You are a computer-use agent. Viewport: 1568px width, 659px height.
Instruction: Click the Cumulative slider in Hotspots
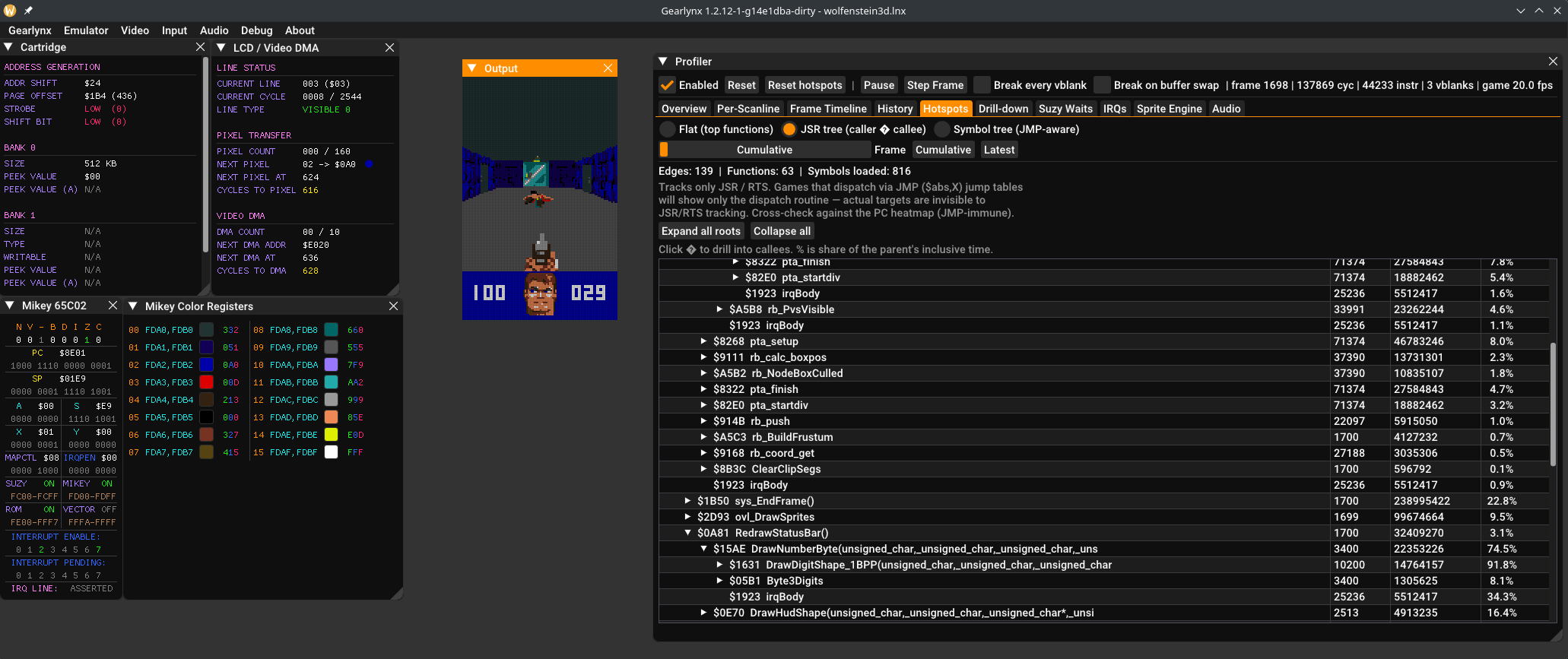tap(764, 150)
